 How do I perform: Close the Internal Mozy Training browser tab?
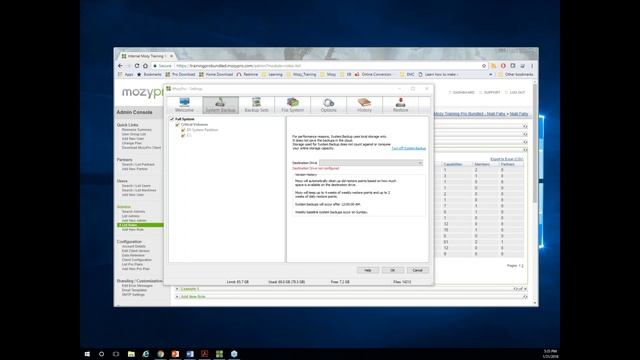point(171,56)
